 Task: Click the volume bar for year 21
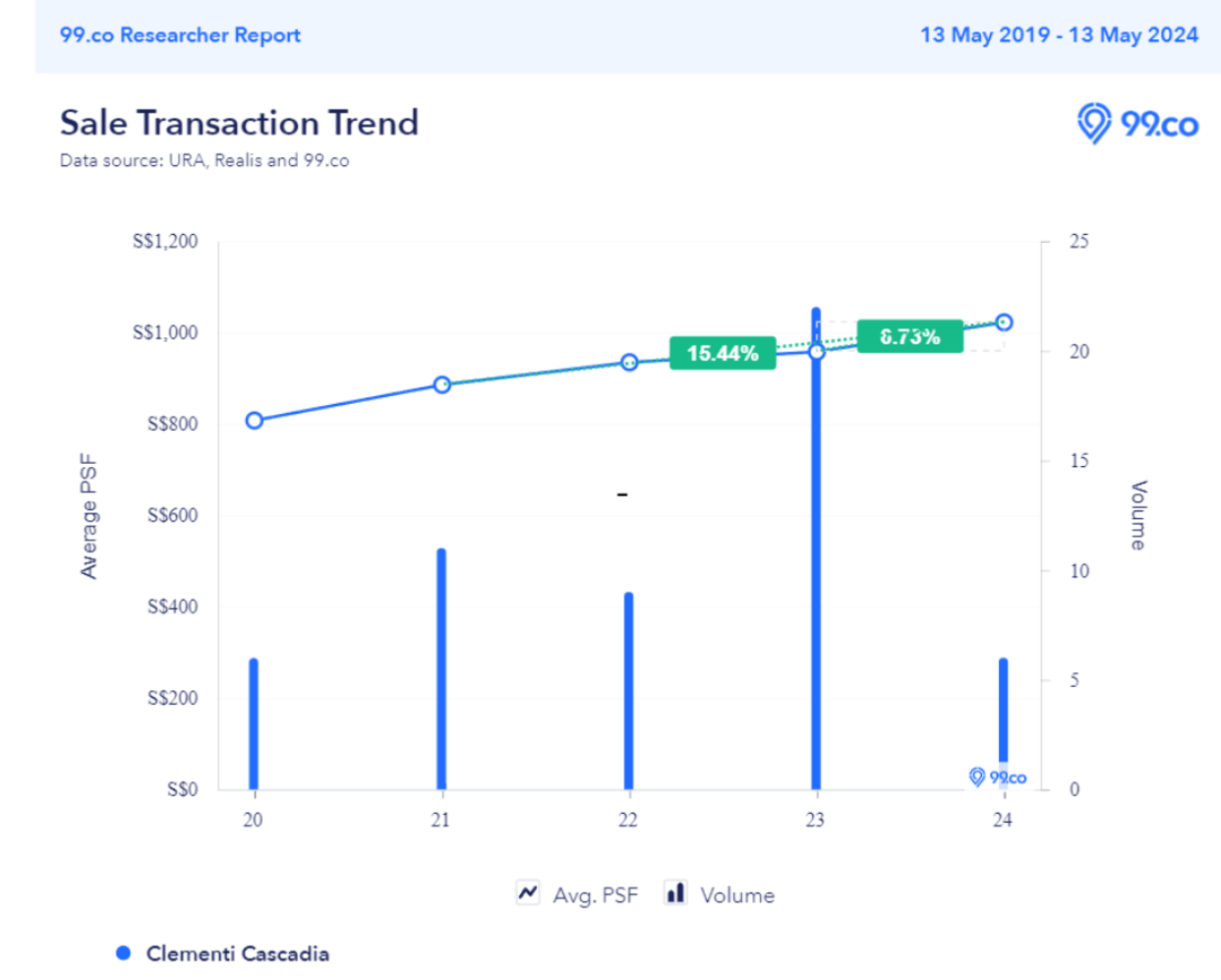[x=441, y=668]
